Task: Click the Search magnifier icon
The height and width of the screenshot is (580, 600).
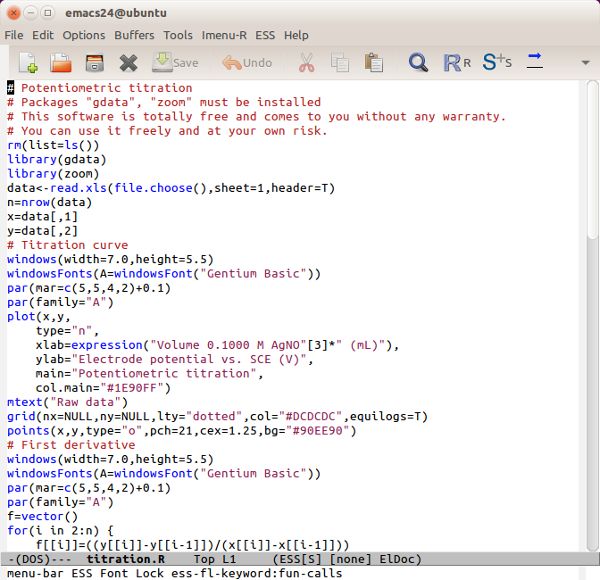Action: point(418,63)
